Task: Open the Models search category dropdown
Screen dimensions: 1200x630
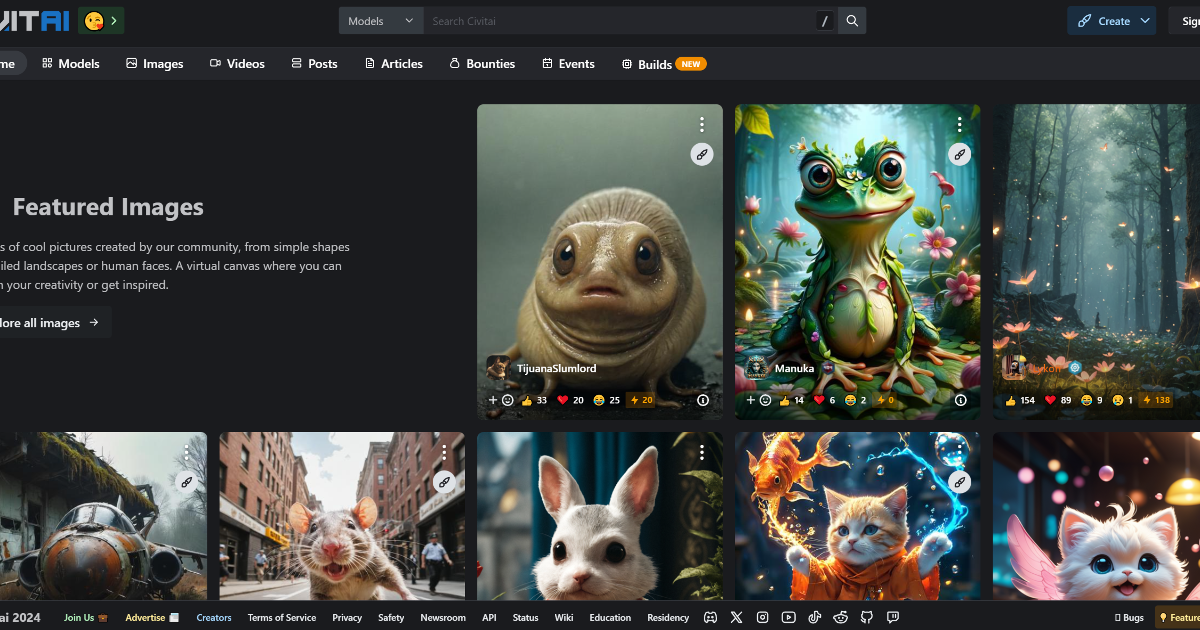Action: [x=380, y=21]
